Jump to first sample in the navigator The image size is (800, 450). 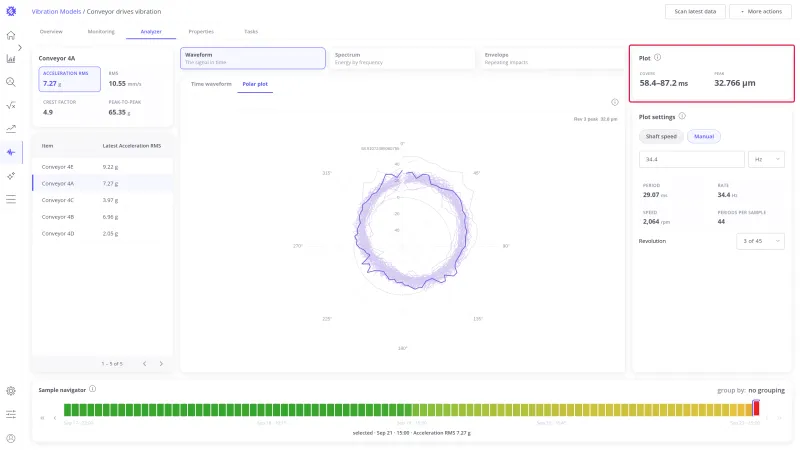click(x=42, y=418)
